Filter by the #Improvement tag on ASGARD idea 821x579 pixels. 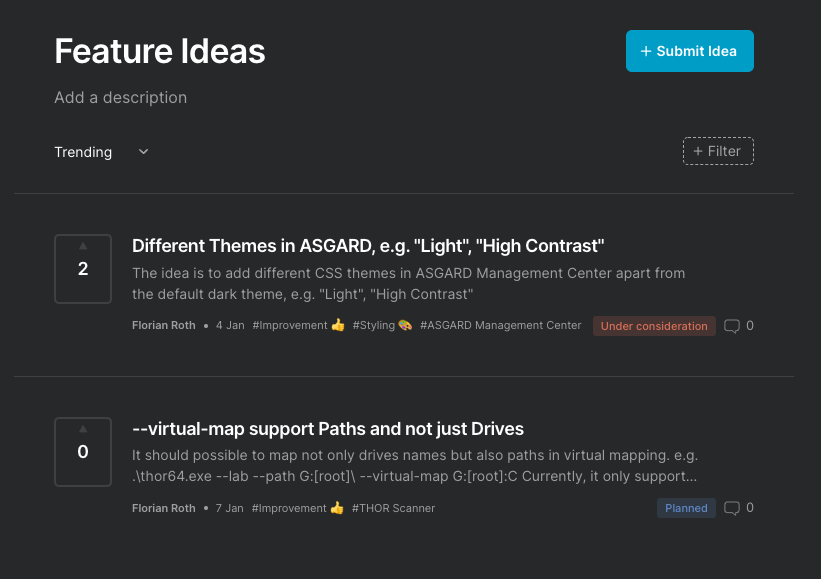(298, 326)
